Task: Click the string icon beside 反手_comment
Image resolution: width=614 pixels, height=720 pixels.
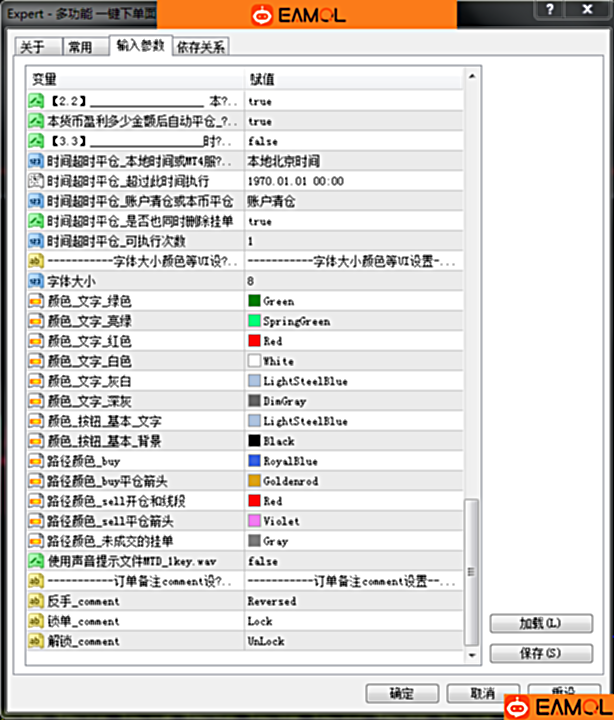Action: 35,601
